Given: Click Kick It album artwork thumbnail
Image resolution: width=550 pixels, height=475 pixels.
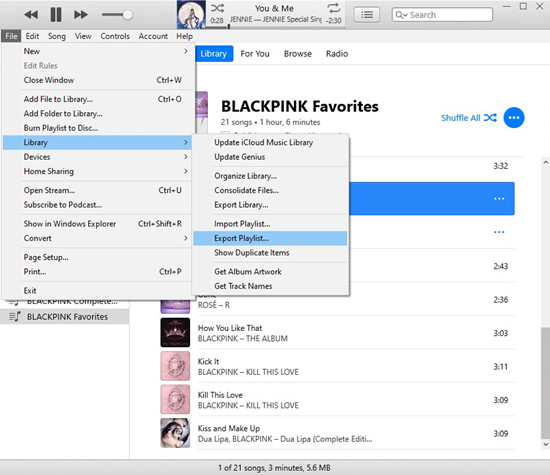Looking at the screenshot, I should click(x=175, y=366).
